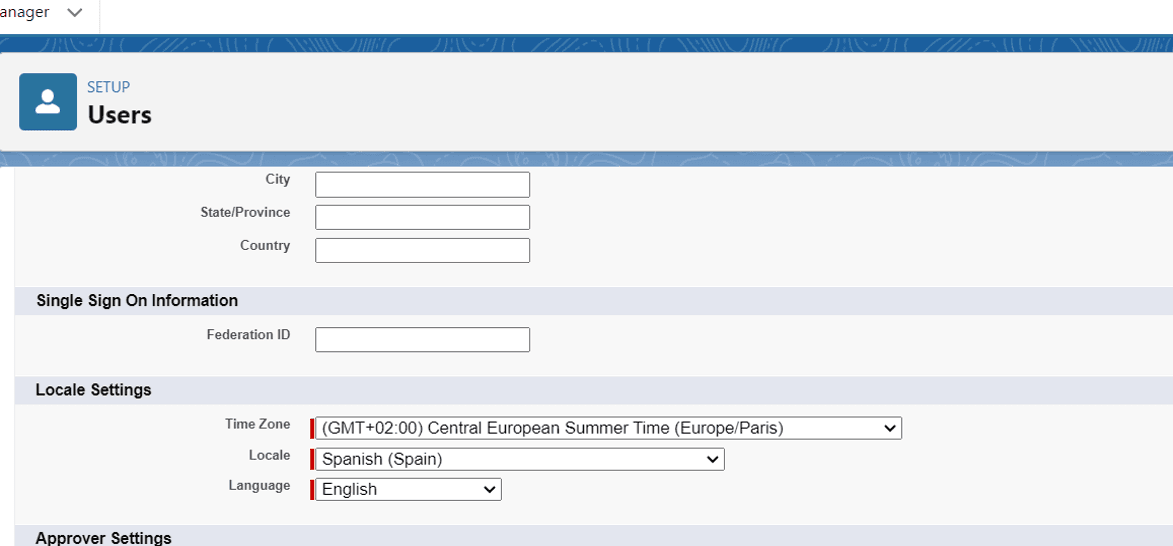The height and width of the screenshot is (546, 1173).
Task: Click the Single Sign On Information section header
Action: [137, 301]
